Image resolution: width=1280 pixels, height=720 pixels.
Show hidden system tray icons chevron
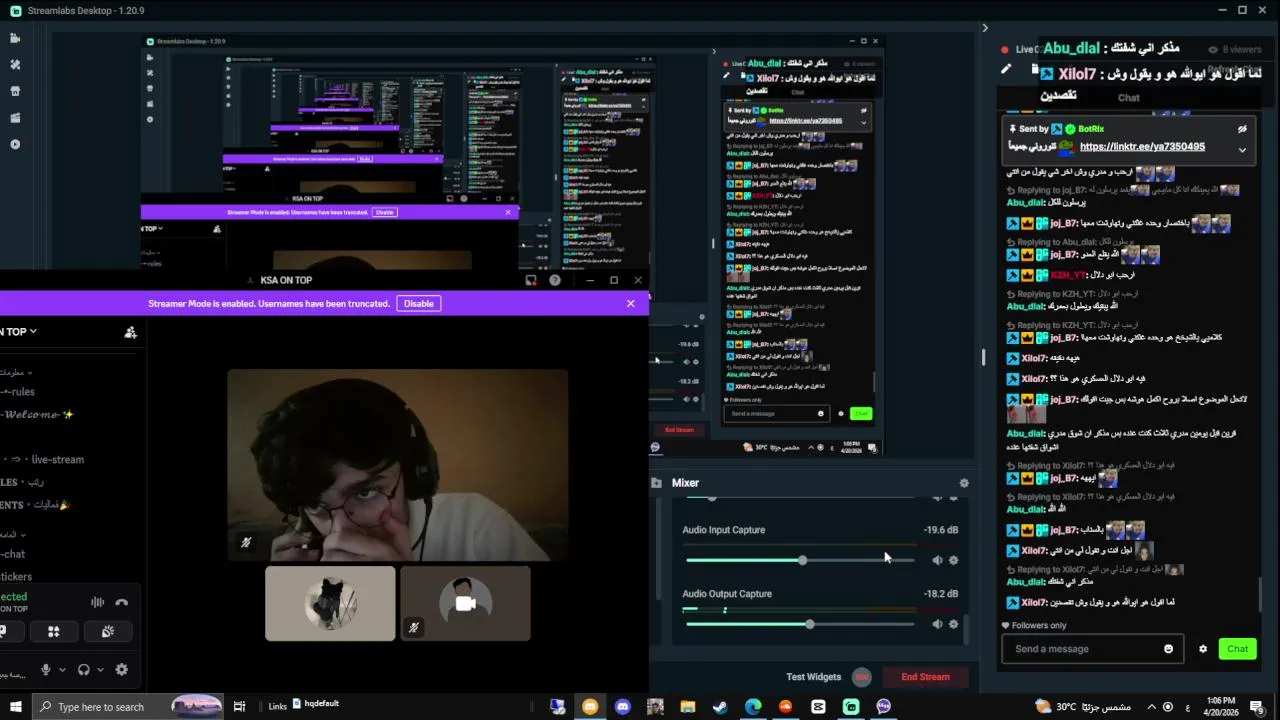click(1152, 706)
